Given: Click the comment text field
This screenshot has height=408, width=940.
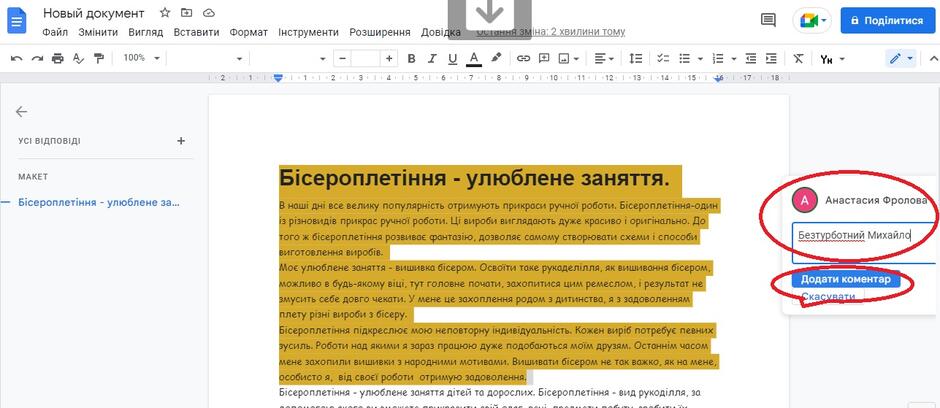Looking at the screenshot, I should [x=863, y=242].
